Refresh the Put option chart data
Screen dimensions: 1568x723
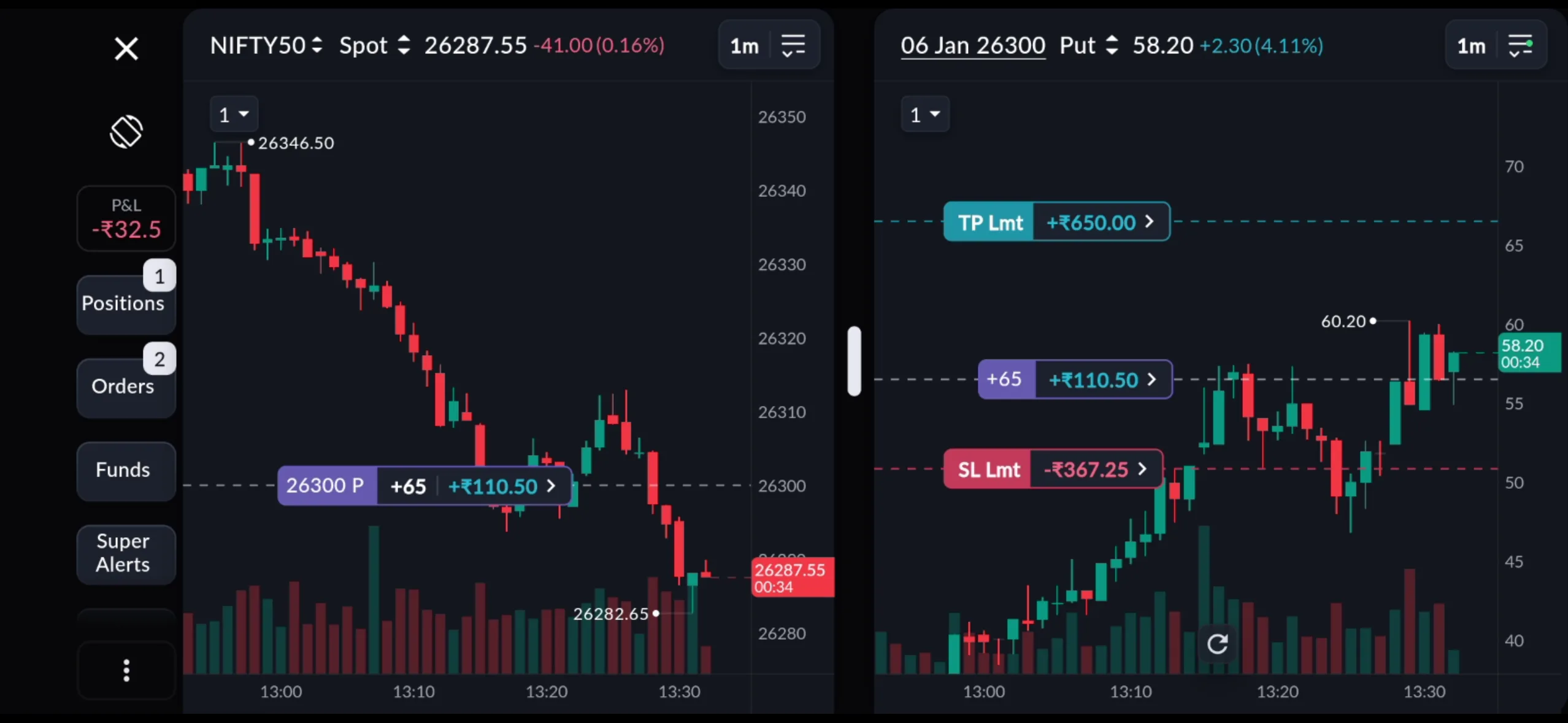(x=1217, y=643)
